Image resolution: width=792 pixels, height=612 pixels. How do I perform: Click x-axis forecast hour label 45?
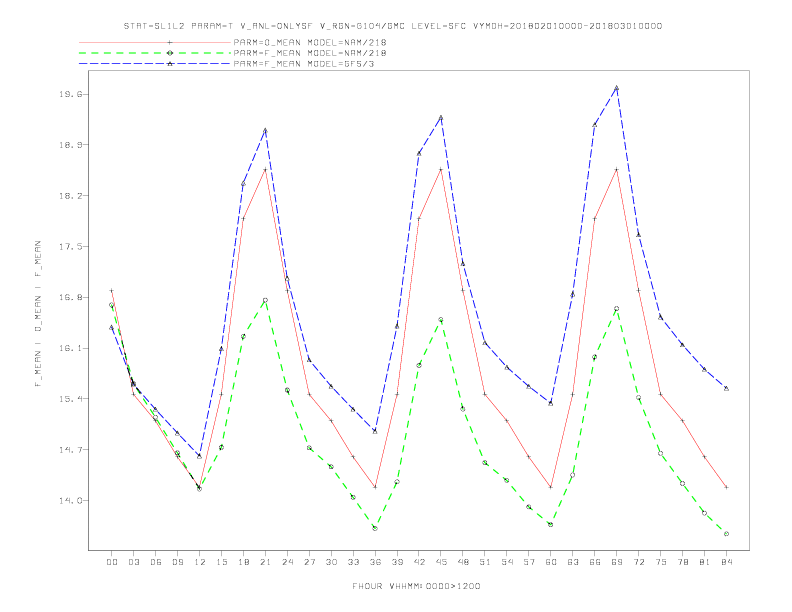(x=441, y=562)
